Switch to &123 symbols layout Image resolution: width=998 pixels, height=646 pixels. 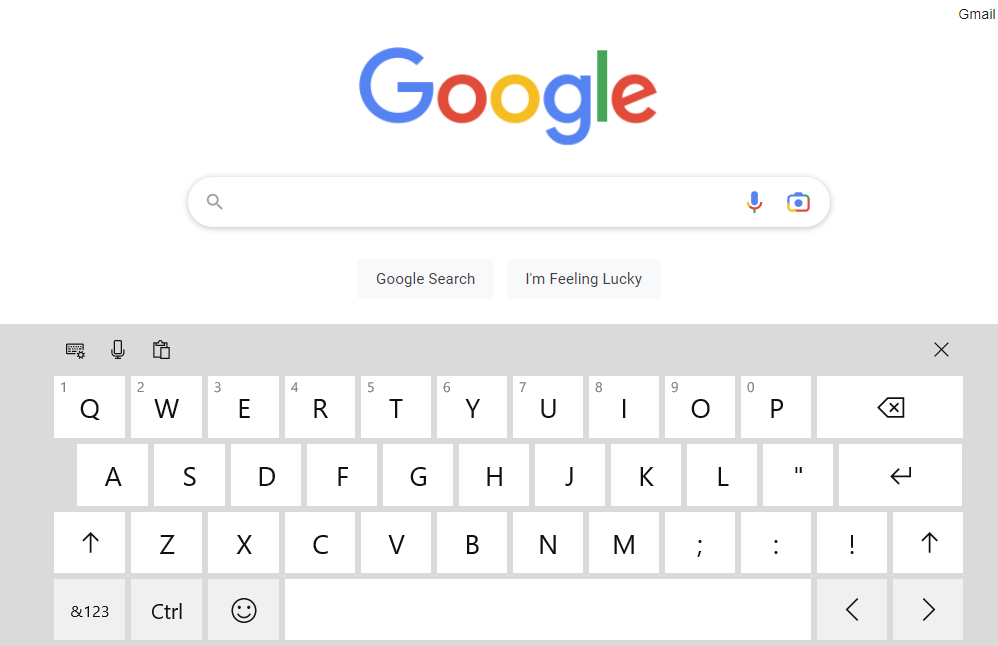(90, 610)
